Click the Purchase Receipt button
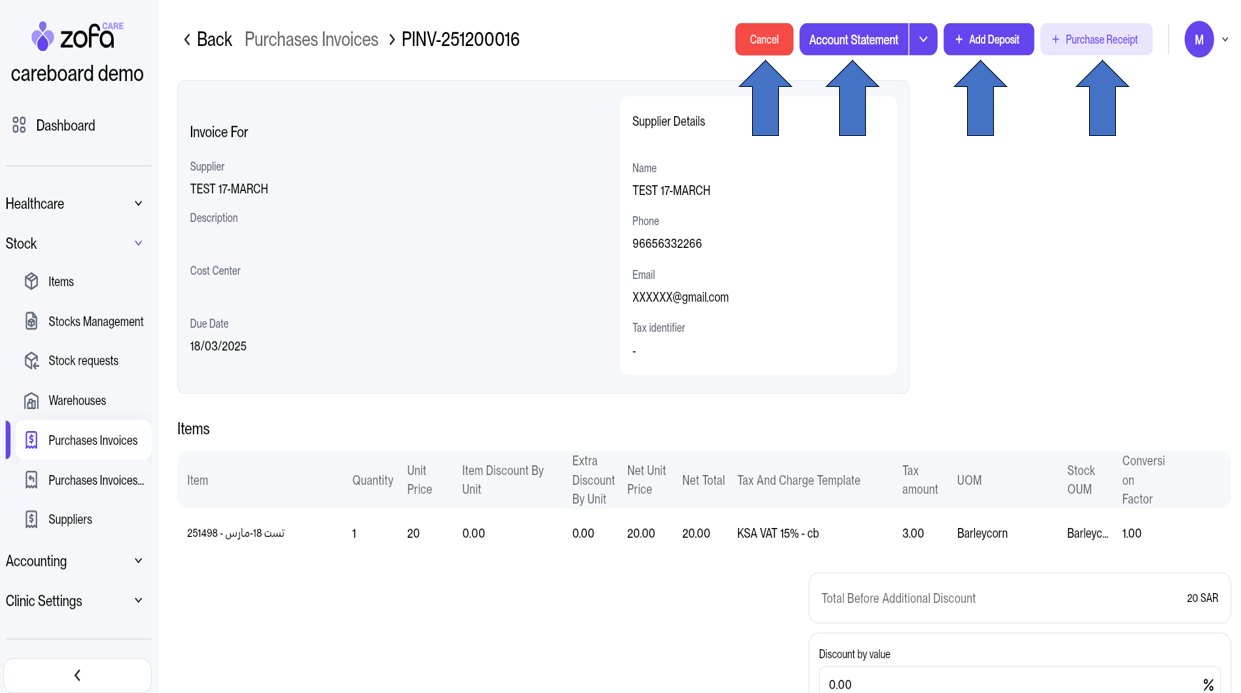 [1095, 40]
